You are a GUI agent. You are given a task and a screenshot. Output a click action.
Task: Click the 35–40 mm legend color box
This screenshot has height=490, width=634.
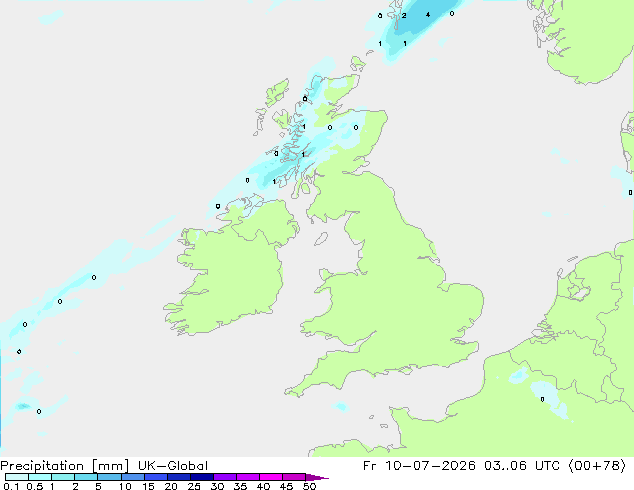(247, 477)
